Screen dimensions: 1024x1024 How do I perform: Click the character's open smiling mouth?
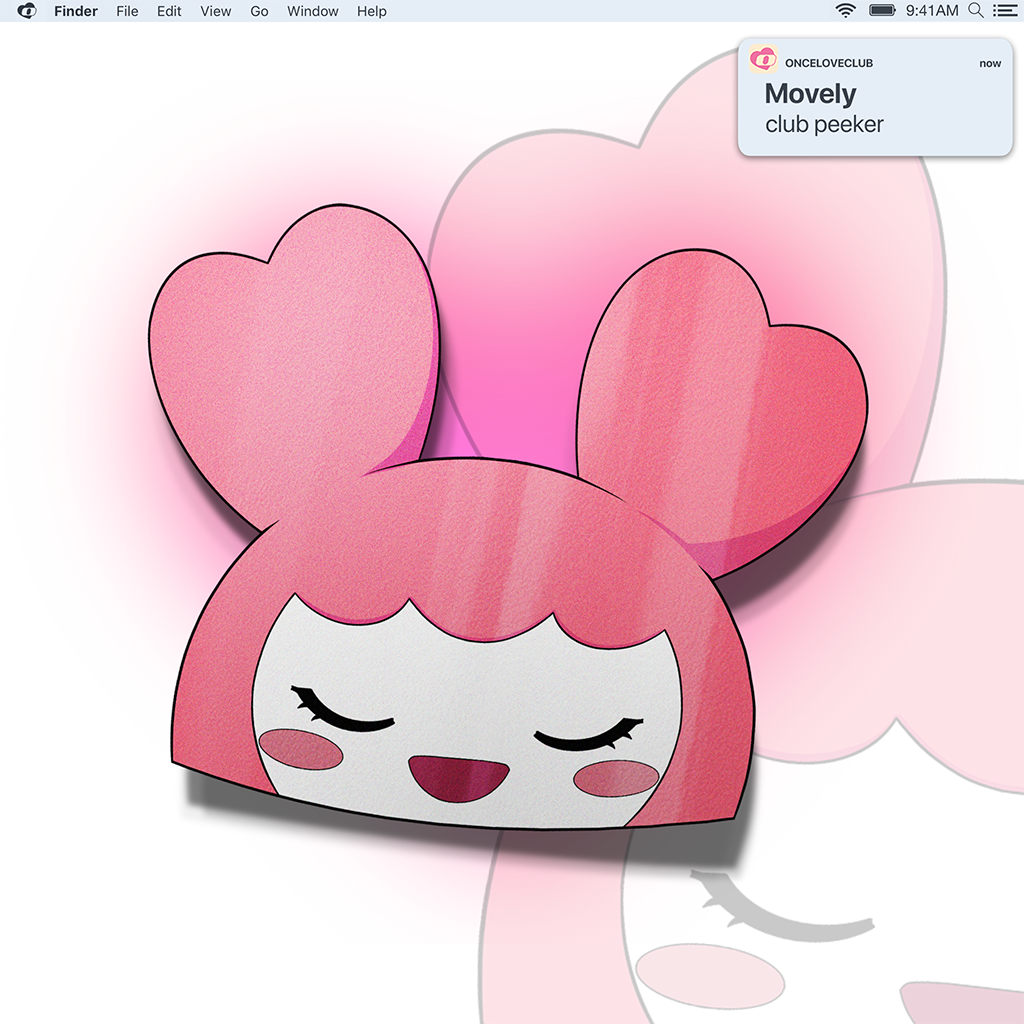[458, 777]
